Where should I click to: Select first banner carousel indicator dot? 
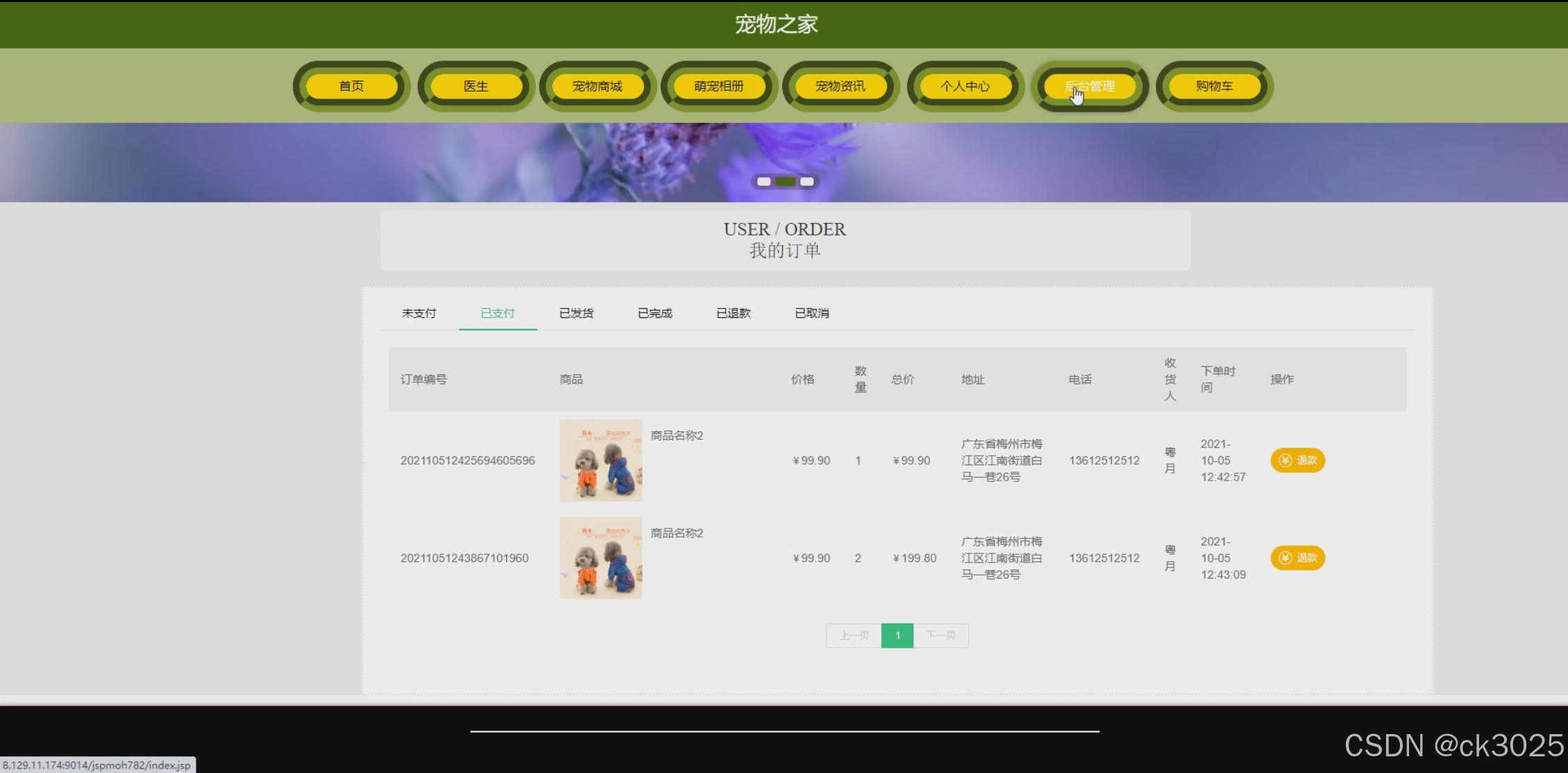[764, 181]
